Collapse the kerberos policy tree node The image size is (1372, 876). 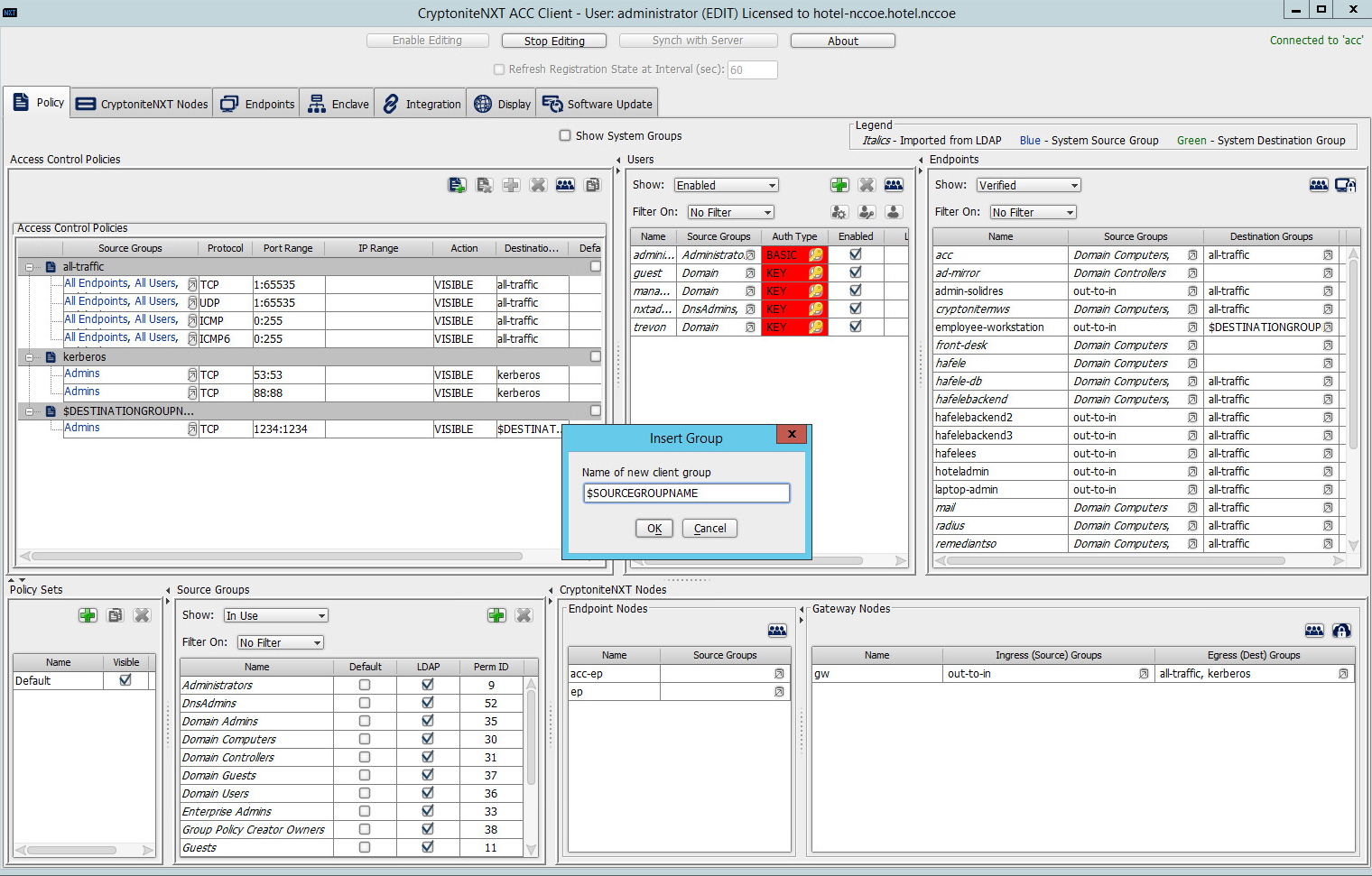click(29, 357)
